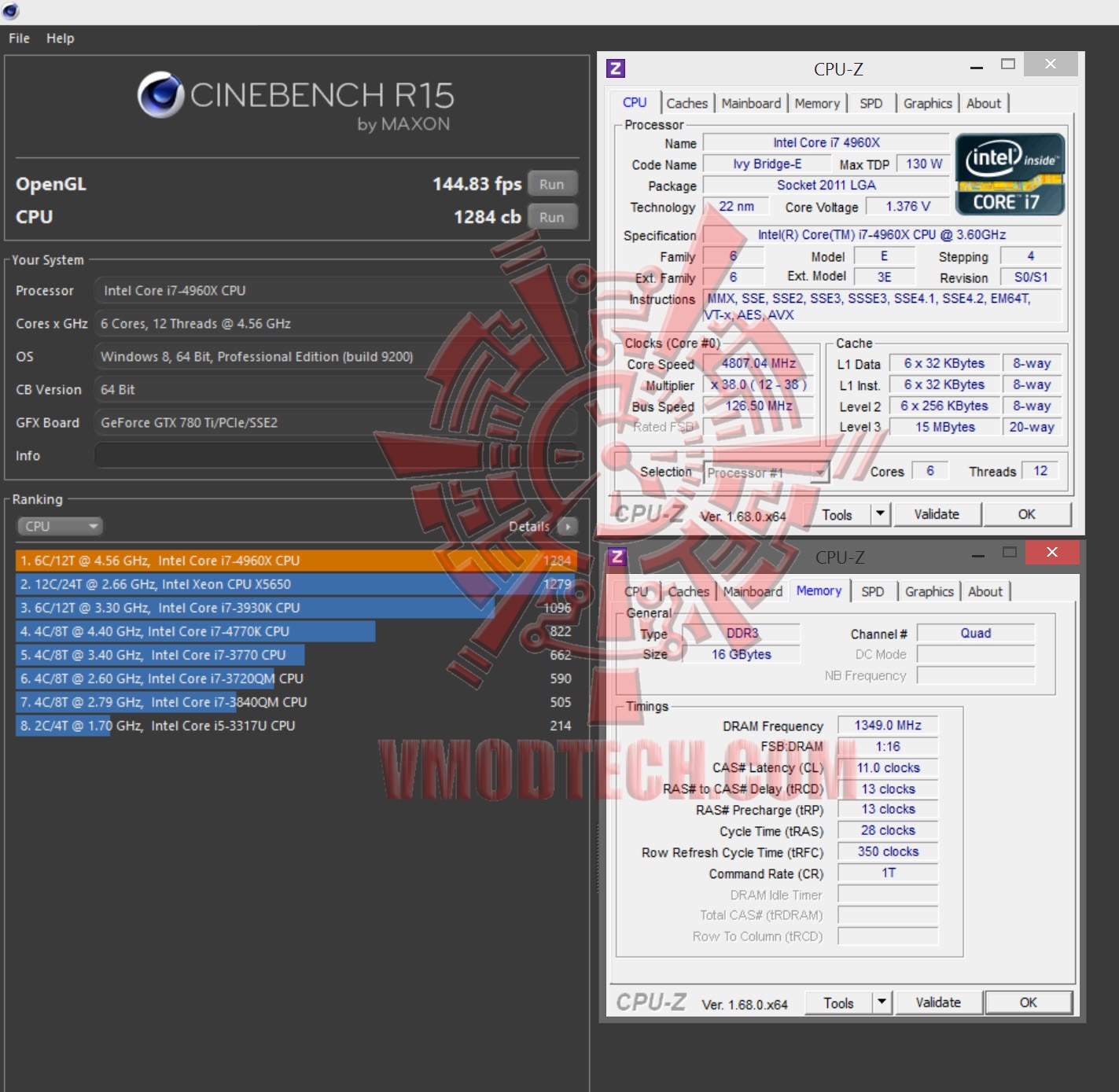1119x1092 pixels.
Task: Click the Level 3 cache value 15 MBytes
Action: [x=944, y=428]
